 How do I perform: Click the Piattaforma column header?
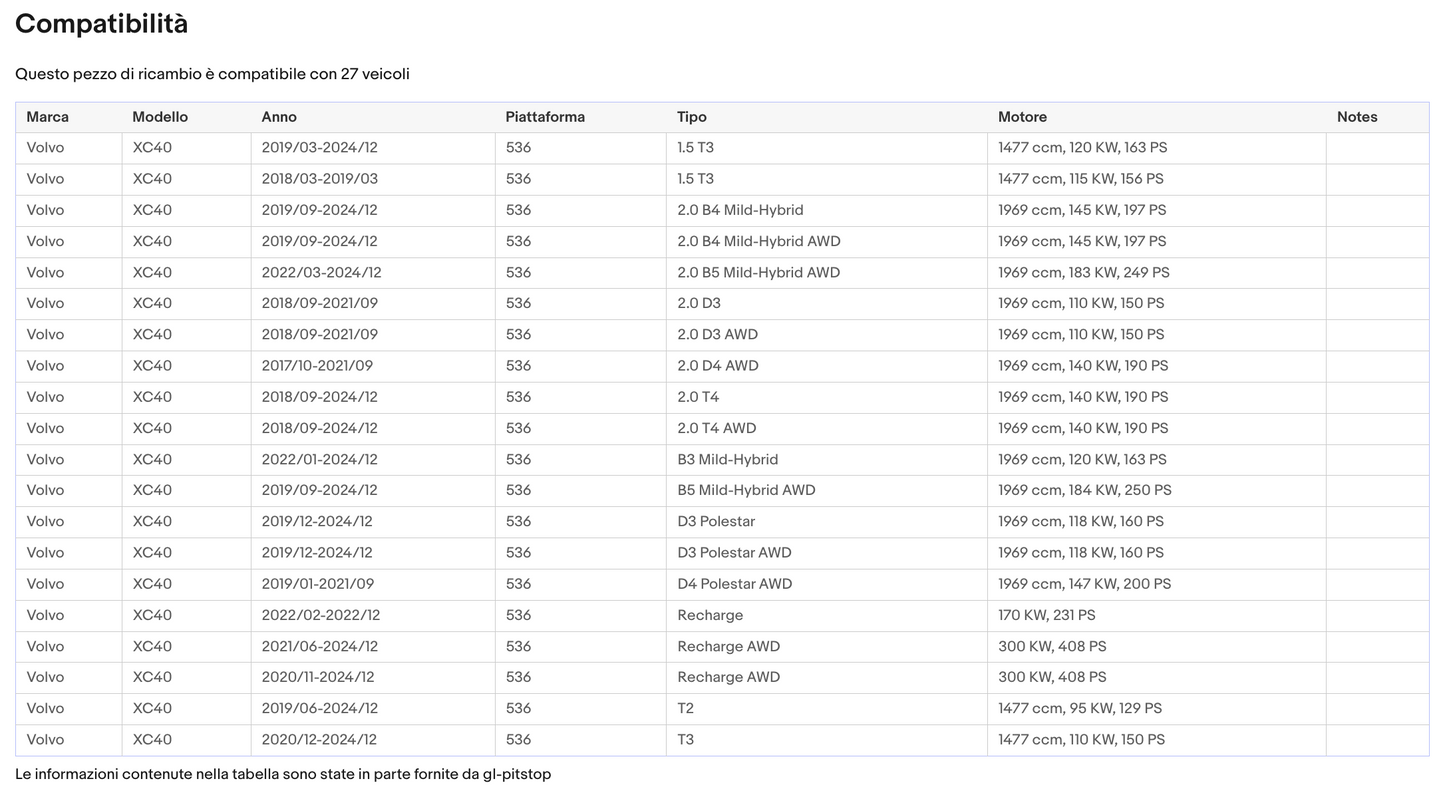point(580,117)
